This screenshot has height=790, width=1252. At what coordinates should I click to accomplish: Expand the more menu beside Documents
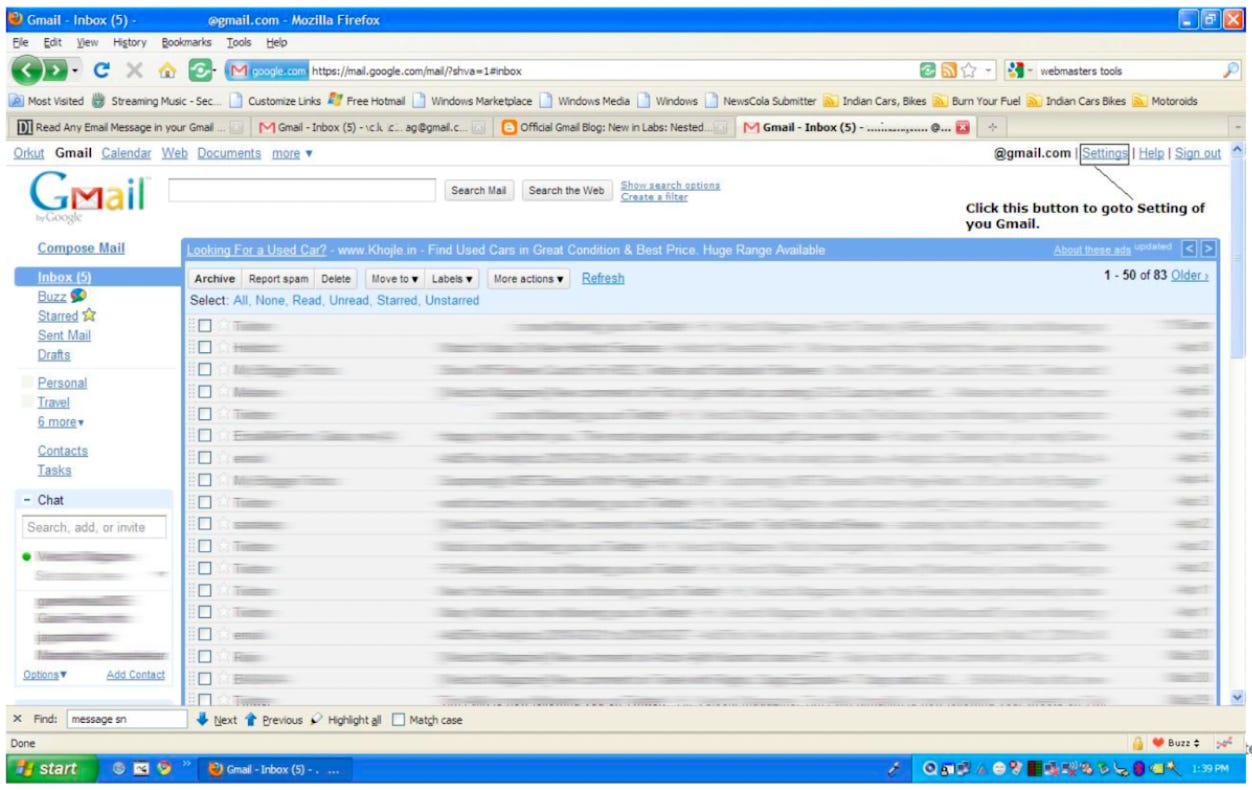coord(292,153)
